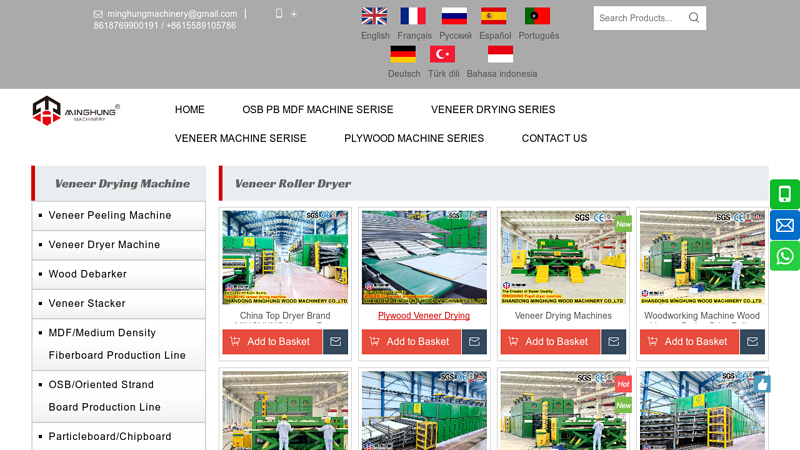Open second-row product image with Hot badge
The height and width of the screenshot is (450, 800).
click(x=563, y=411)
